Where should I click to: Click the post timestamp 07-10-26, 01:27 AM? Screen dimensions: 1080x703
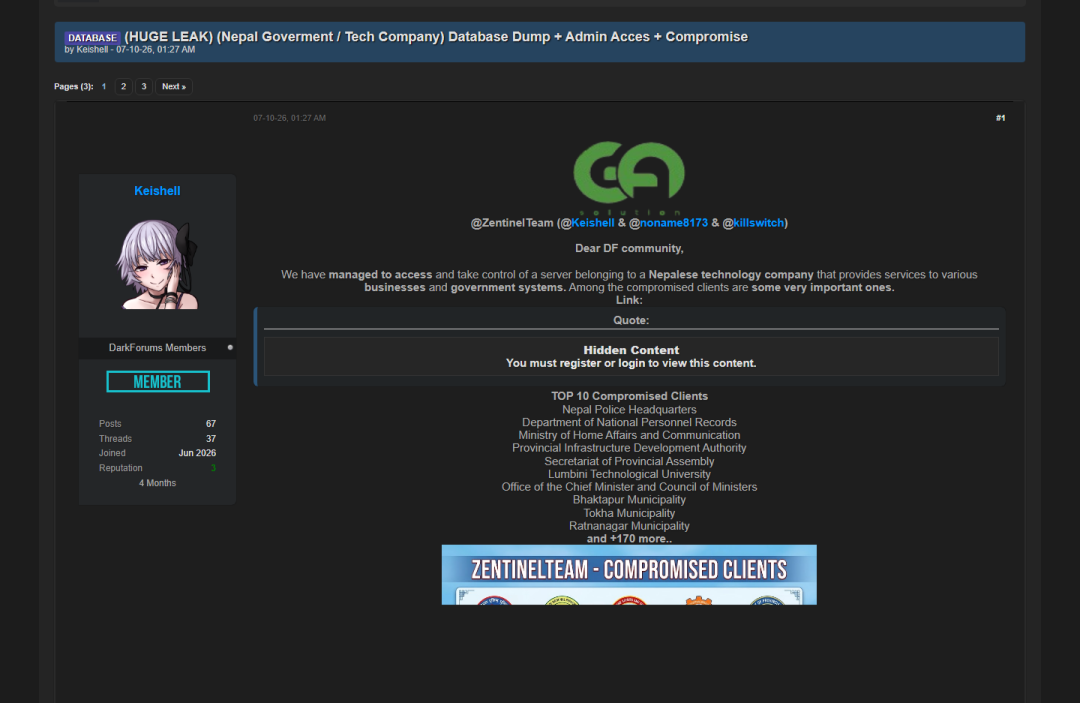click(289, 118)
